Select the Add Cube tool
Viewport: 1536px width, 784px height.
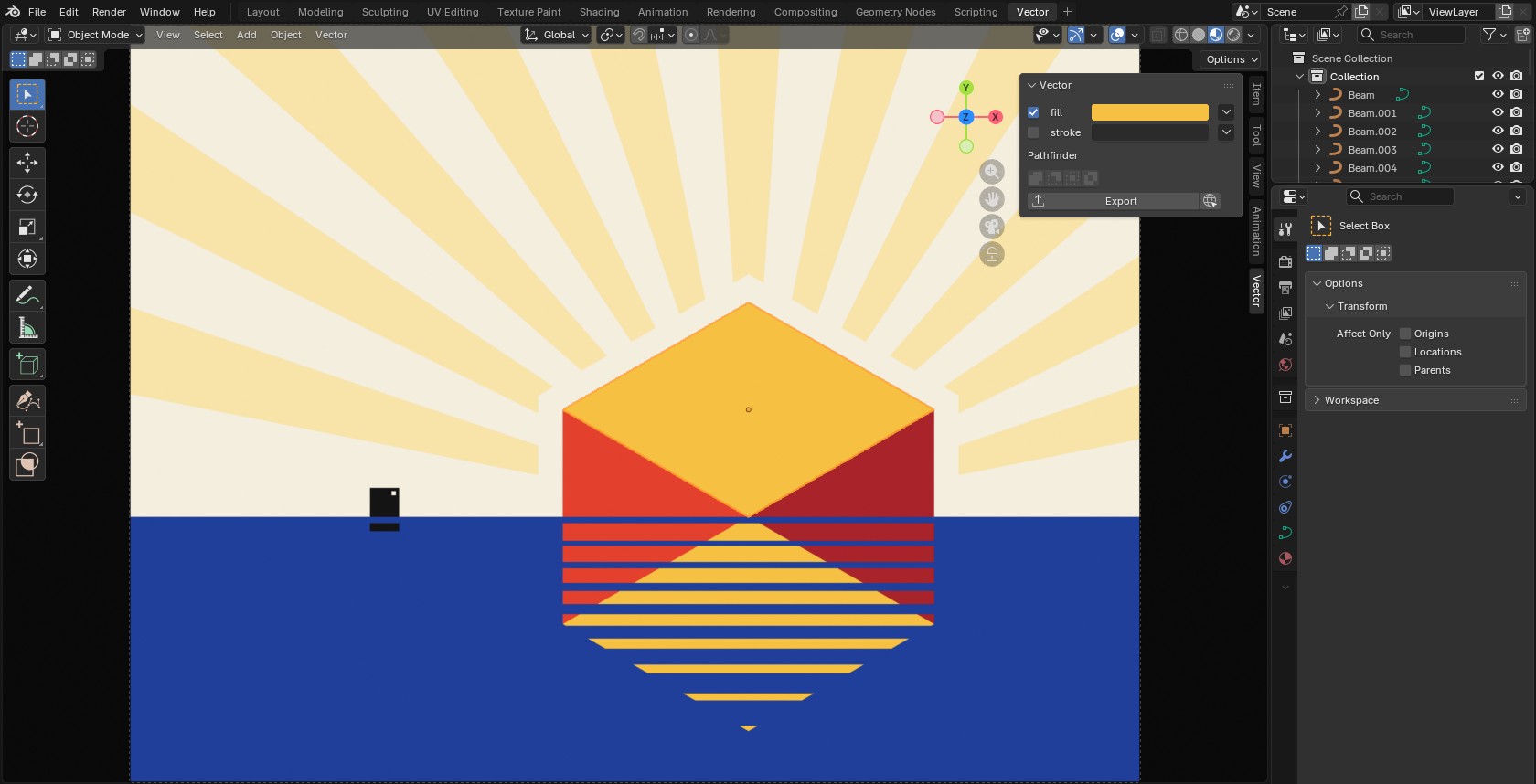pos(27,364)
